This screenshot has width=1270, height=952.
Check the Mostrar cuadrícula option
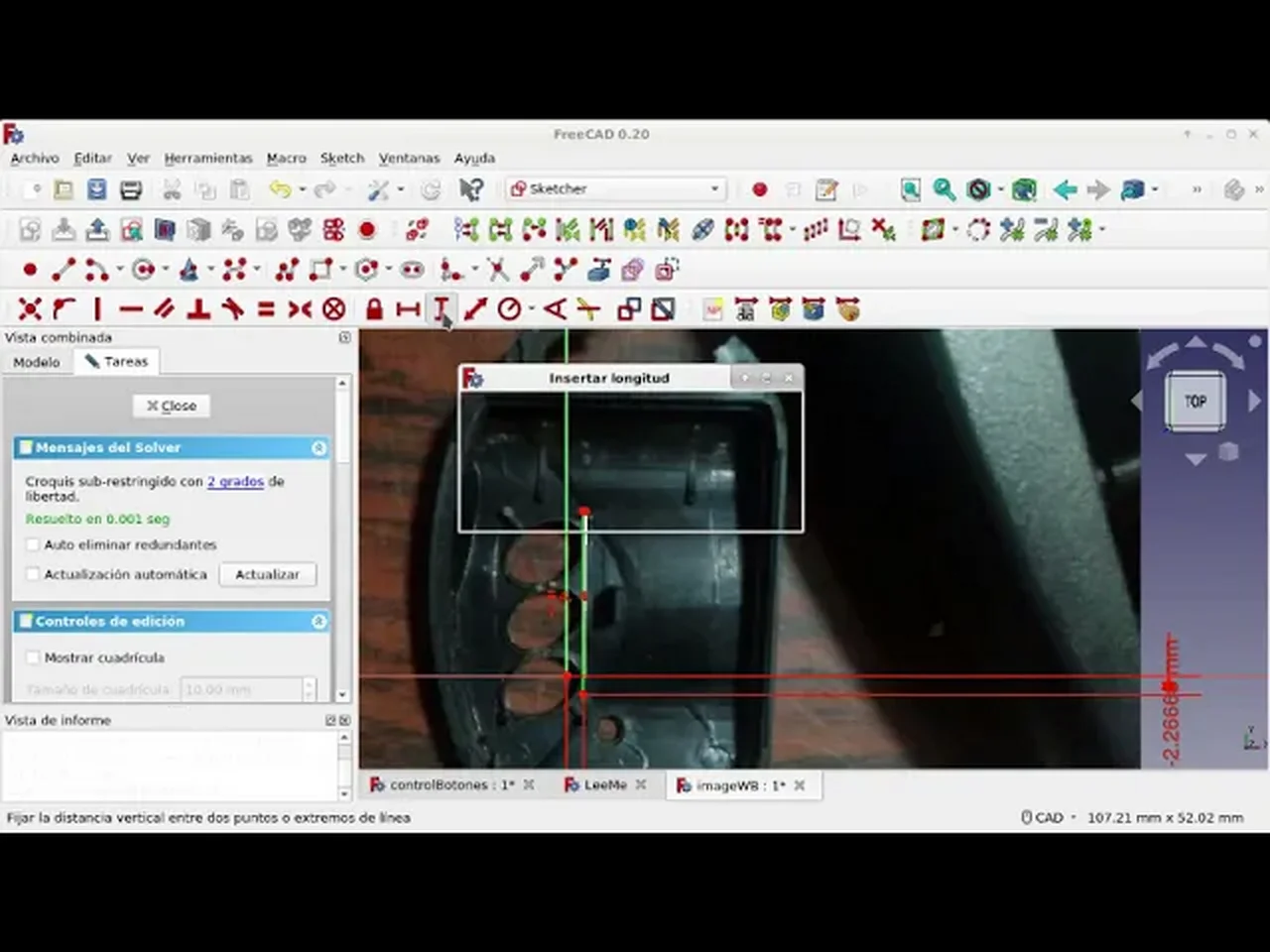pos(33,657)
